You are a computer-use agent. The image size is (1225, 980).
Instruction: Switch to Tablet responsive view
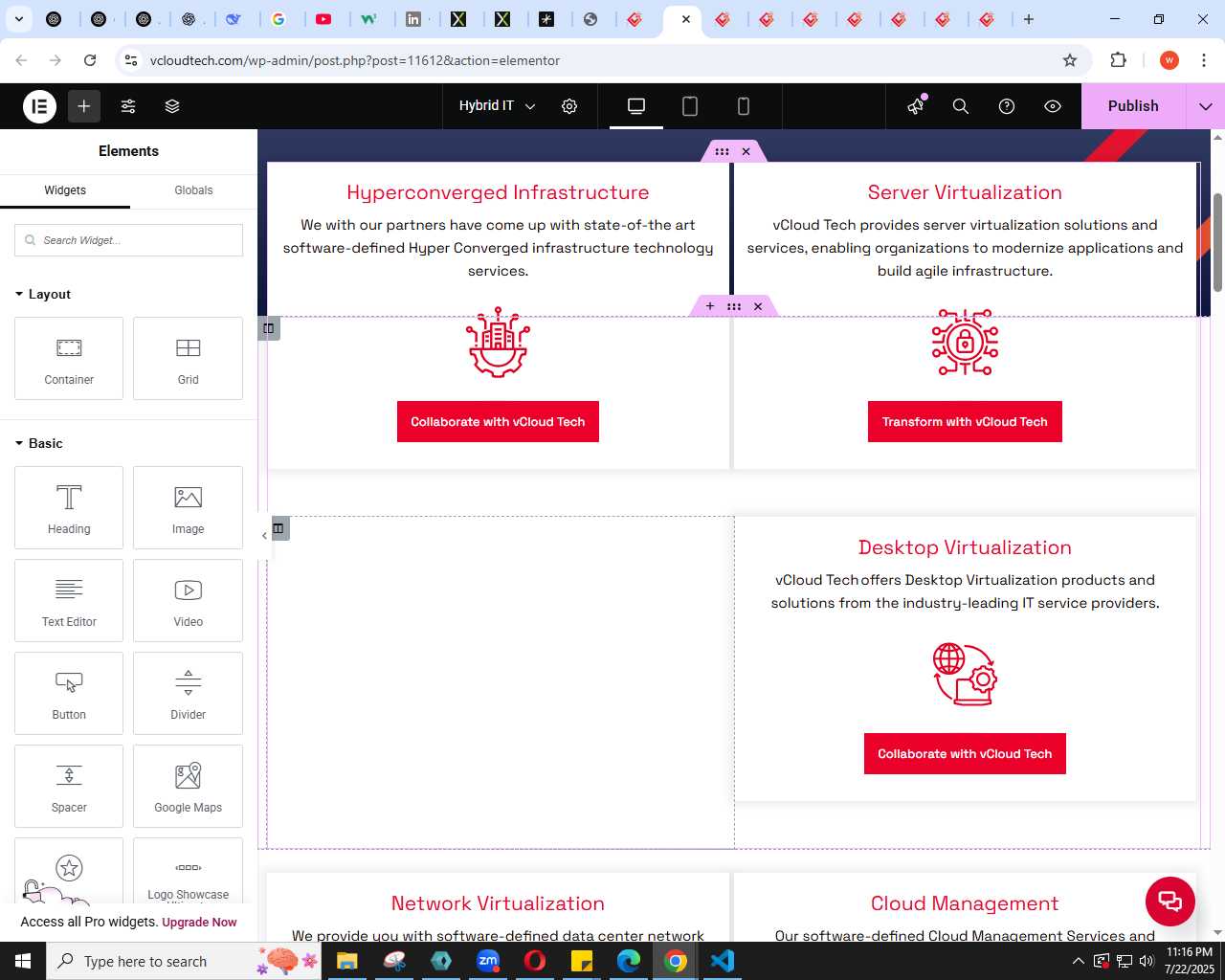pyautogui.click(x=690, y=106)
